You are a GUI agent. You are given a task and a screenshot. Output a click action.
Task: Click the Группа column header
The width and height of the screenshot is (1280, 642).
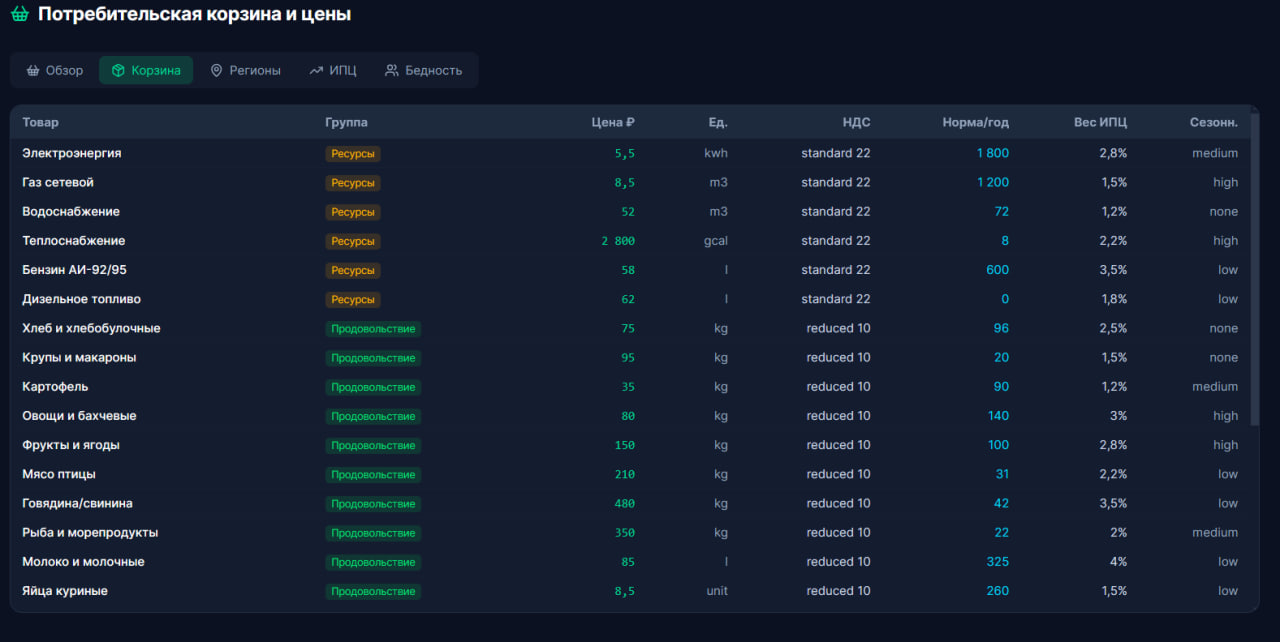click(346, 123)
